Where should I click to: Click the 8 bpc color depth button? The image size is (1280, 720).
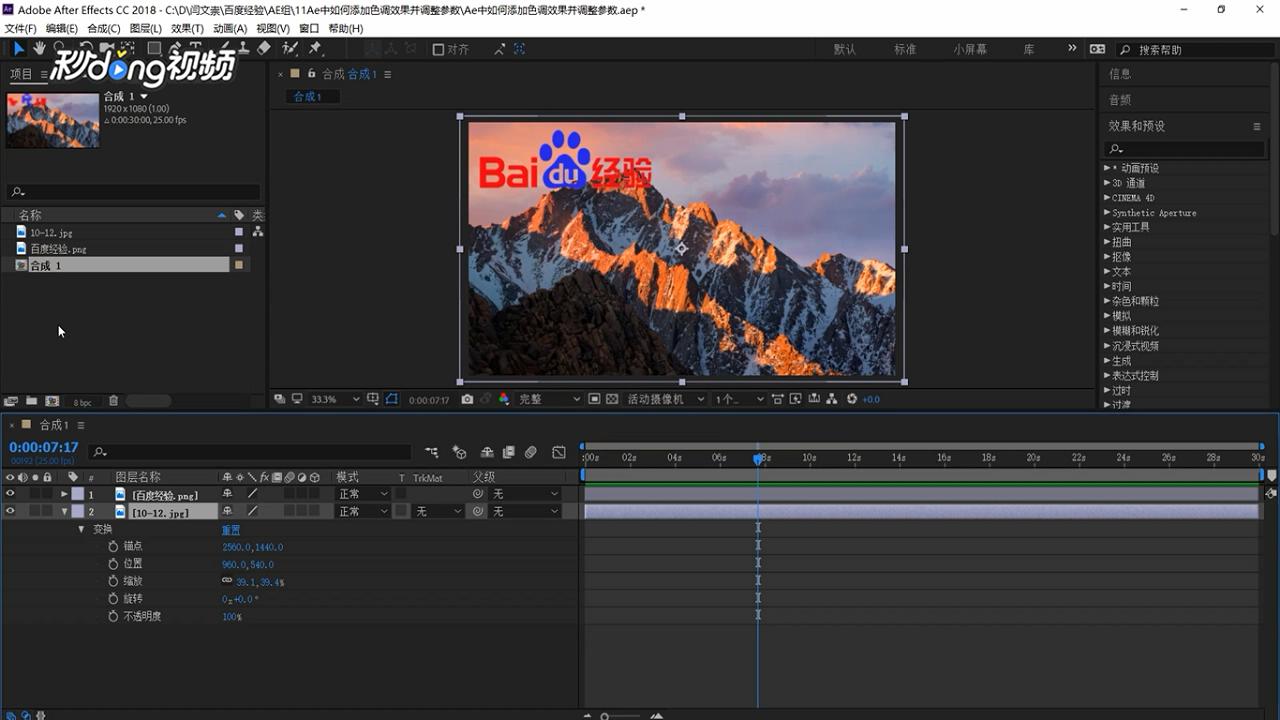coord(82,402)
